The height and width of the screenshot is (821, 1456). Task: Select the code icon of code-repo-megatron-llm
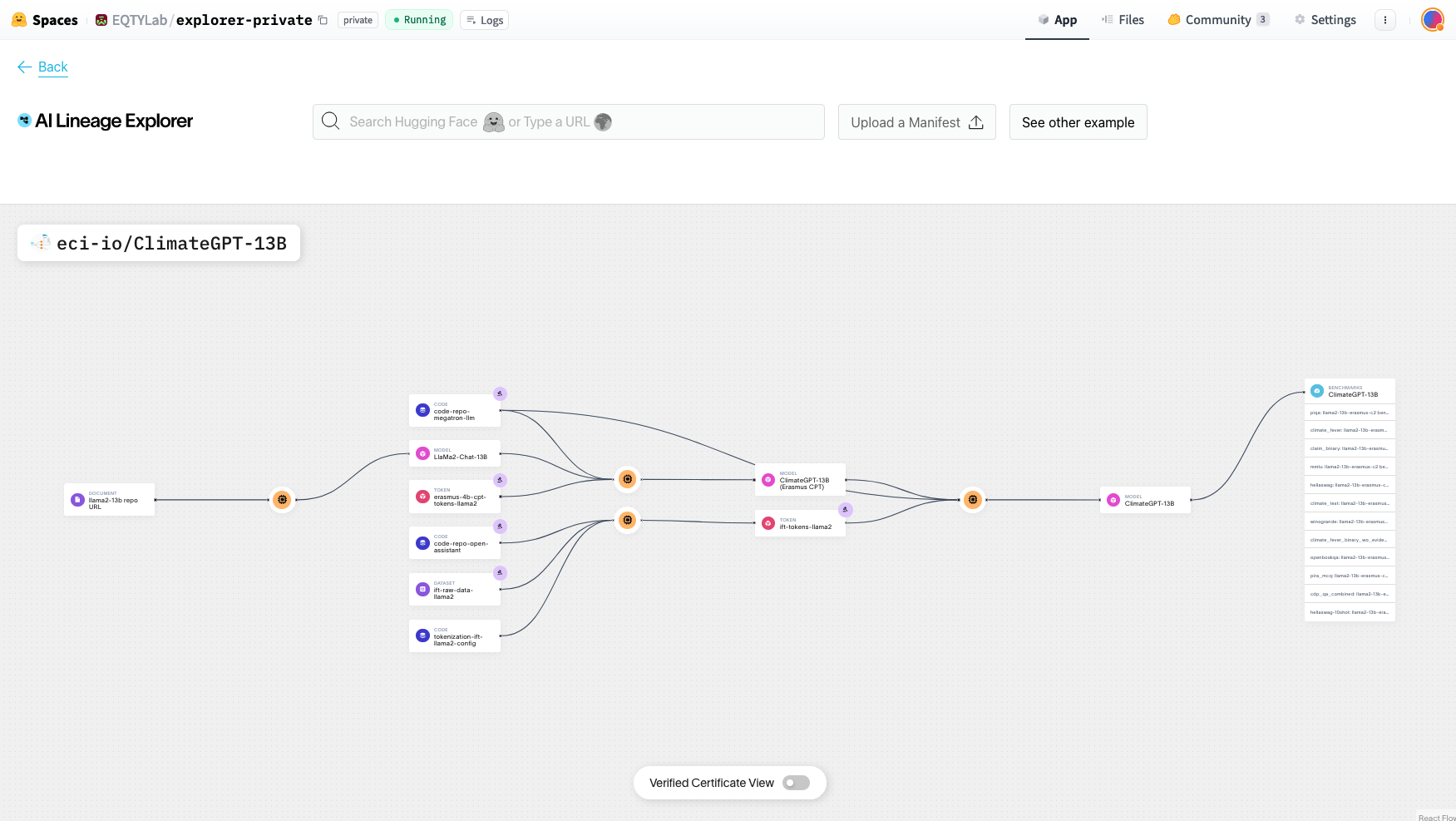[422, 410]
